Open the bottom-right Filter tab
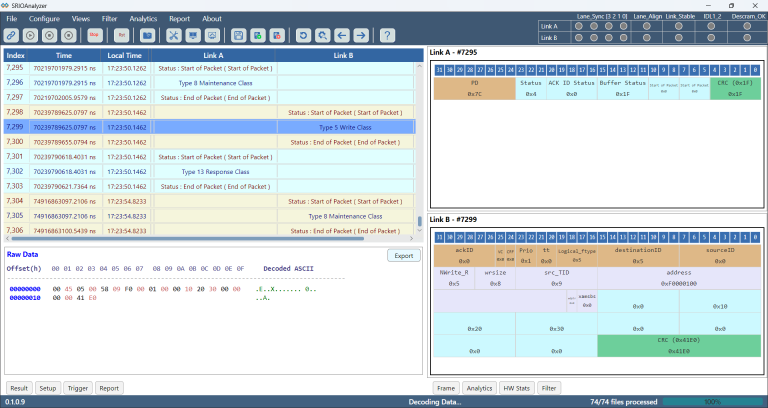Image resolution: width=768 pixels, height=408 pixels. pos(549,388)
